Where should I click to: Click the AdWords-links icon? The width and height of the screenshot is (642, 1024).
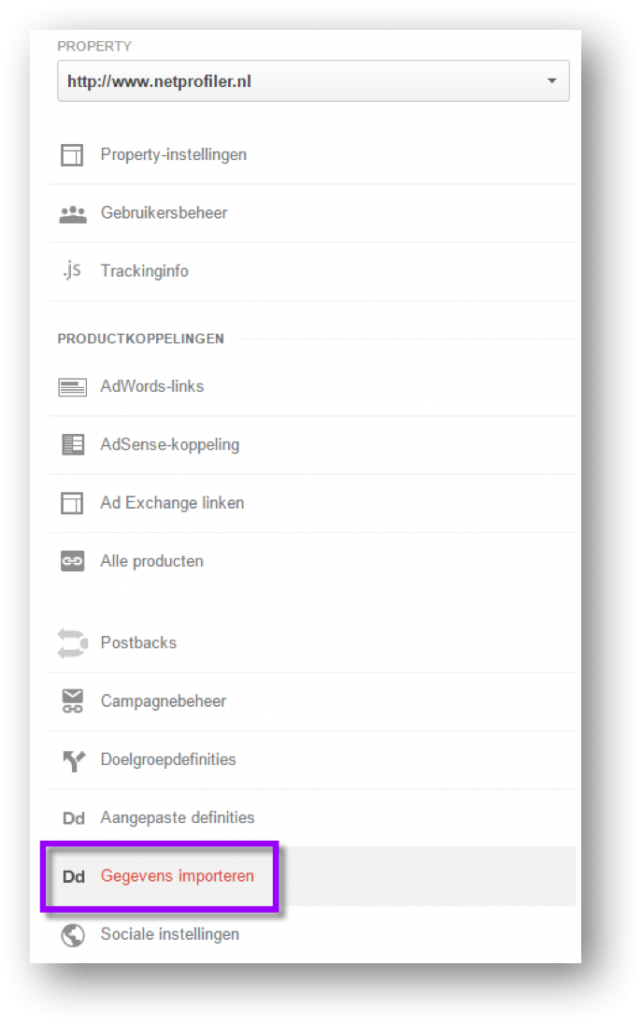click(72, 387)
